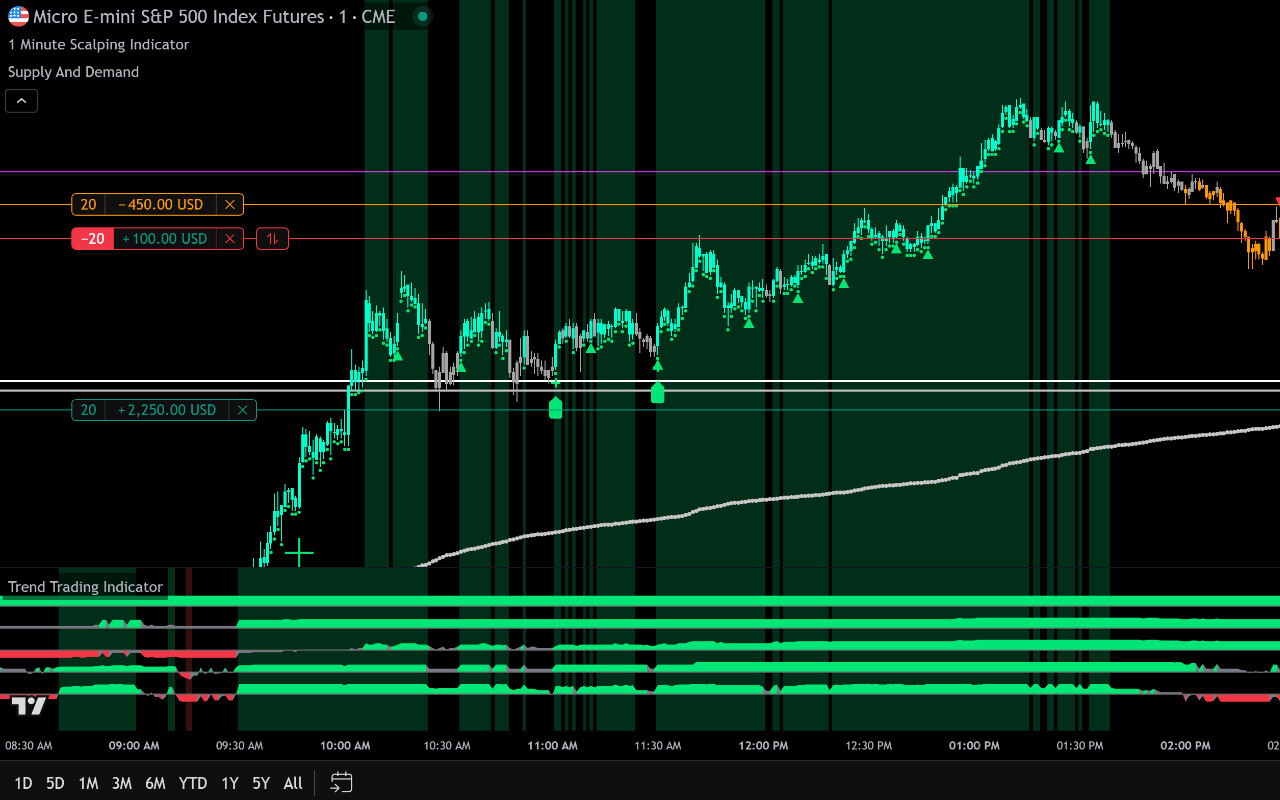Click the US flag symbol icon
Viewport: 1280px width, 800px height.
tap(18, 16)
